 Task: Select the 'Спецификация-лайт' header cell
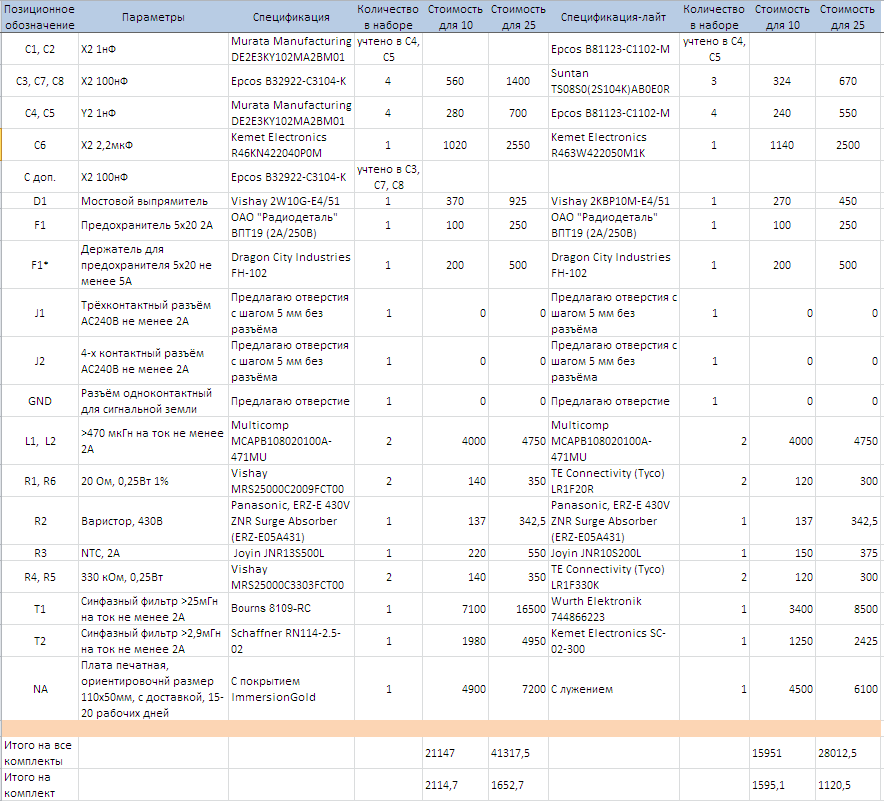(613, 17)
